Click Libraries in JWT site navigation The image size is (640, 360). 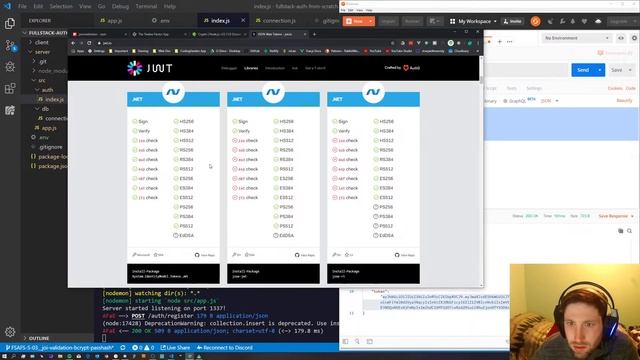pyautogui.click(x=251, y=68)
